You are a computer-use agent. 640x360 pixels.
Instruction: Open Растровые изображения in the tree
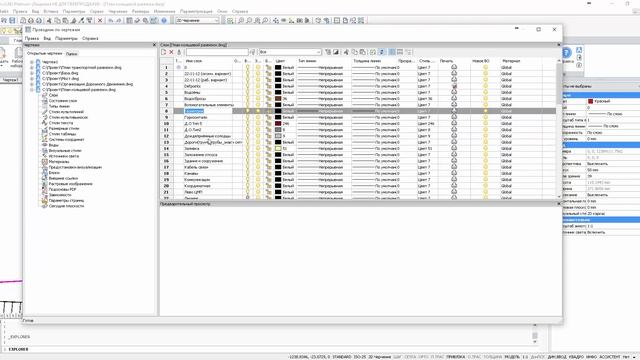71,184
